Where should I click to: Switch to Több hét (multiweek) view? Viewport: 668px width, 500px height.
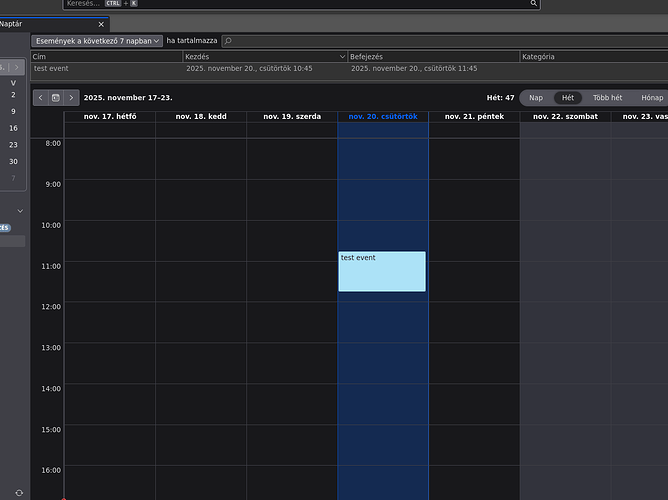607,98
